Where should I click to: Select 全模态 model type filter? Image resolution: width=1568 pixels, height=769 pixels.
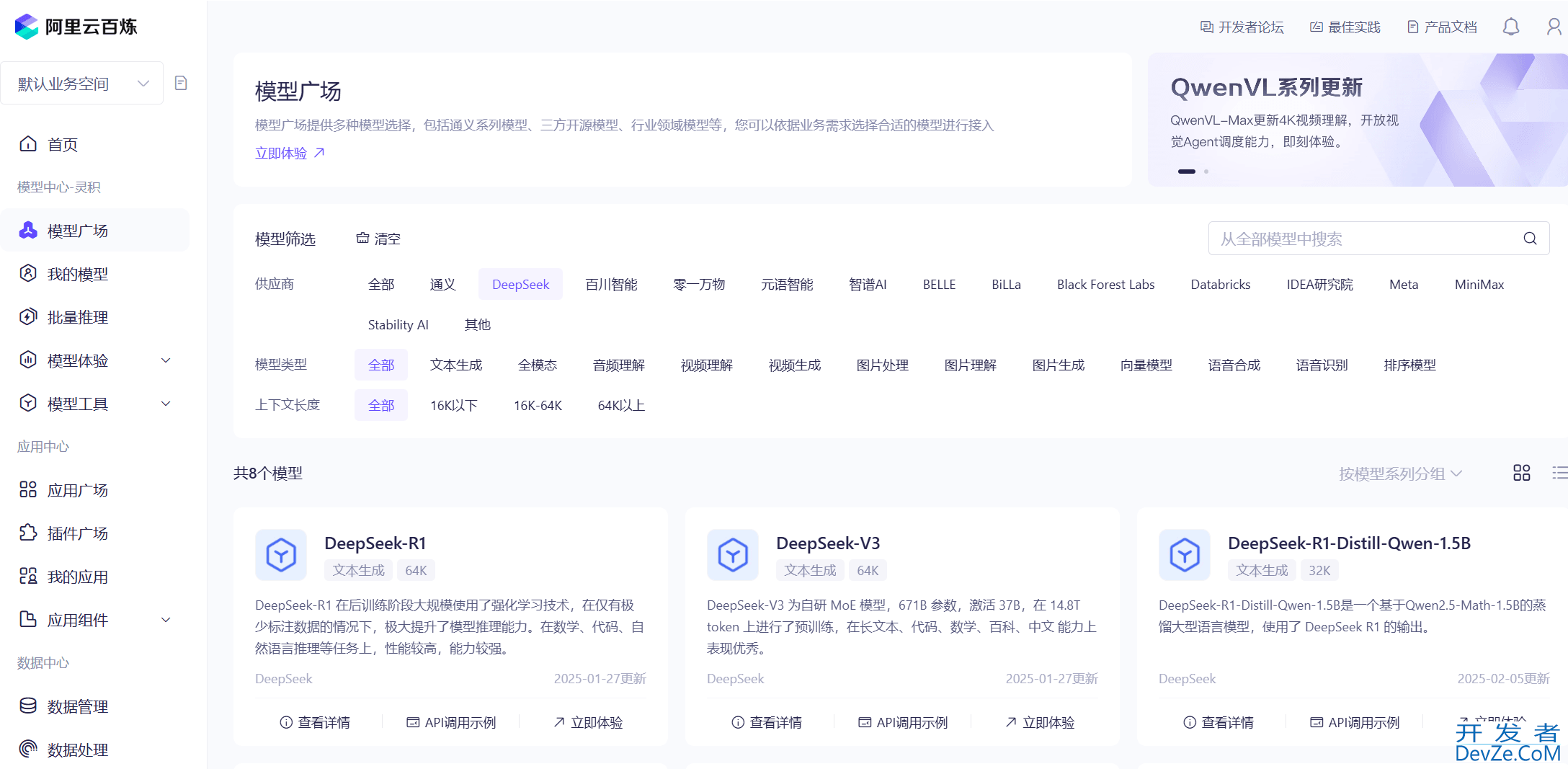point(538,365)
